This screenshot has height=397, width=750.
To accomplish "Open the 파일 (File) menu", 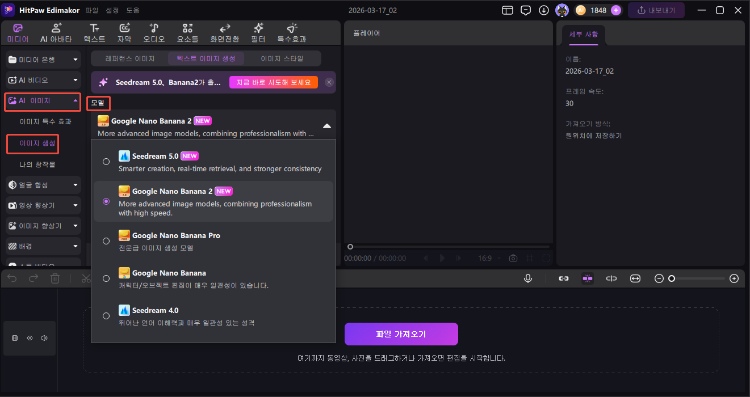I will pyautogui.click(x=91, y=10).
